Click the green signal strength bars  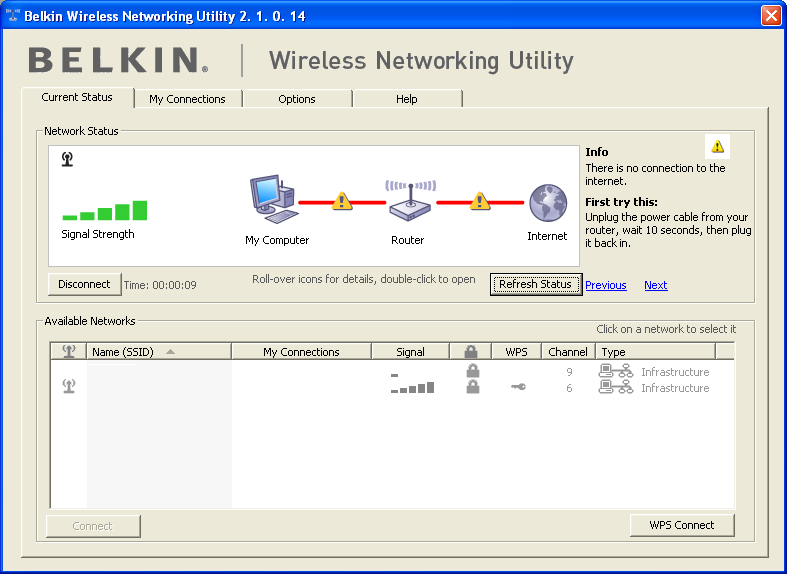[104, 210]
